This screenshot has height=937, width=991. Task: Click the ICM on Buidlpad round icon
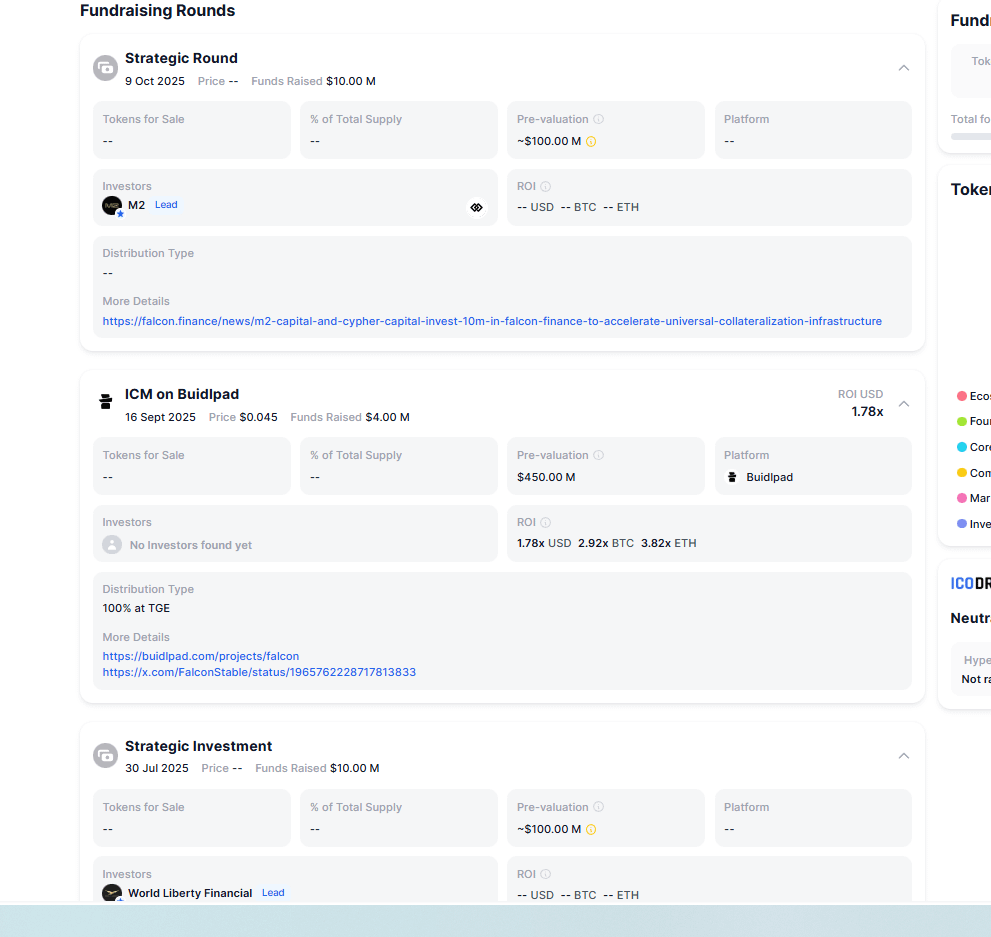106,403
